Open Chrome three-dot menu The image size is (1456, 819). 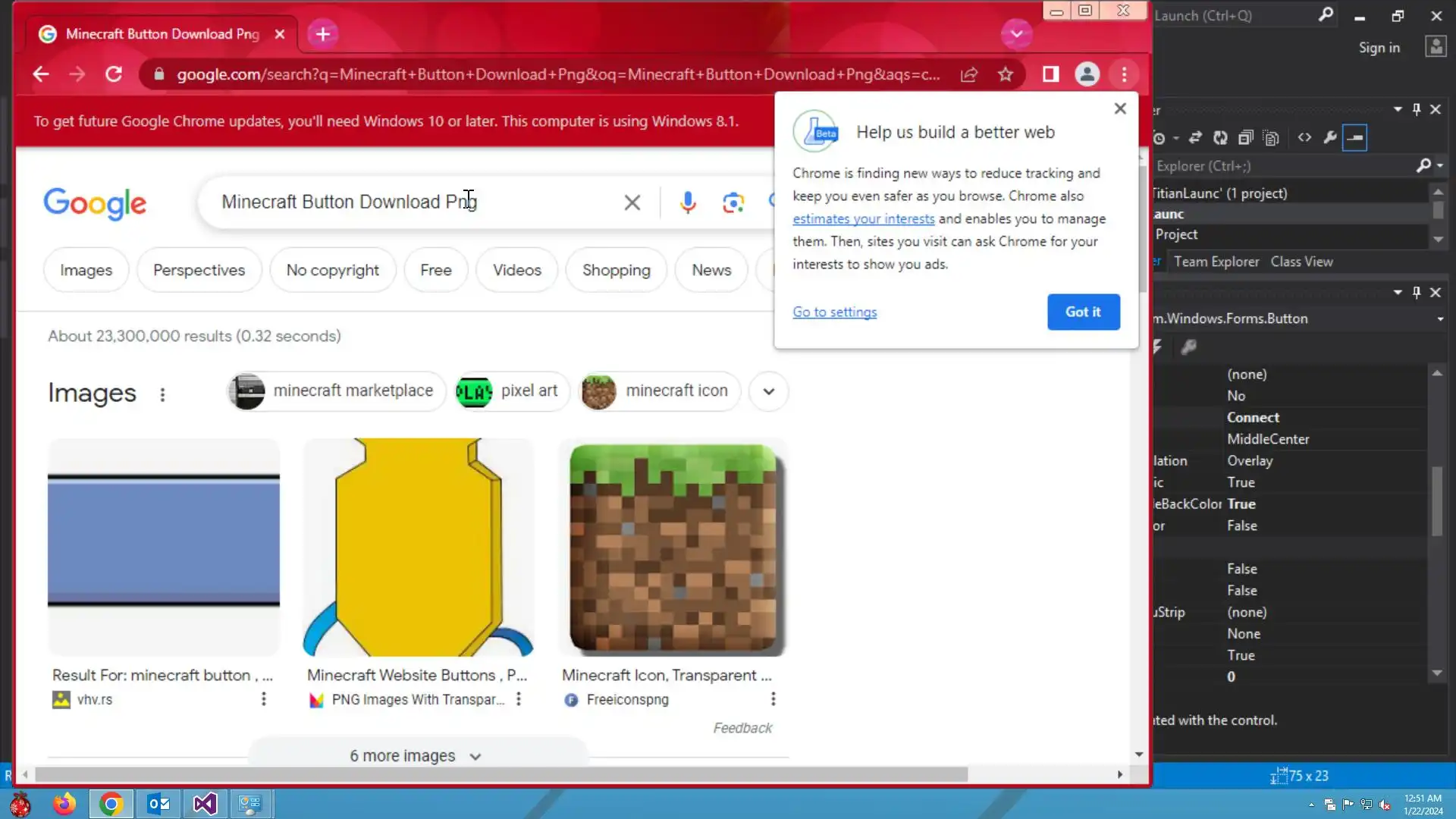(1124, 74)
